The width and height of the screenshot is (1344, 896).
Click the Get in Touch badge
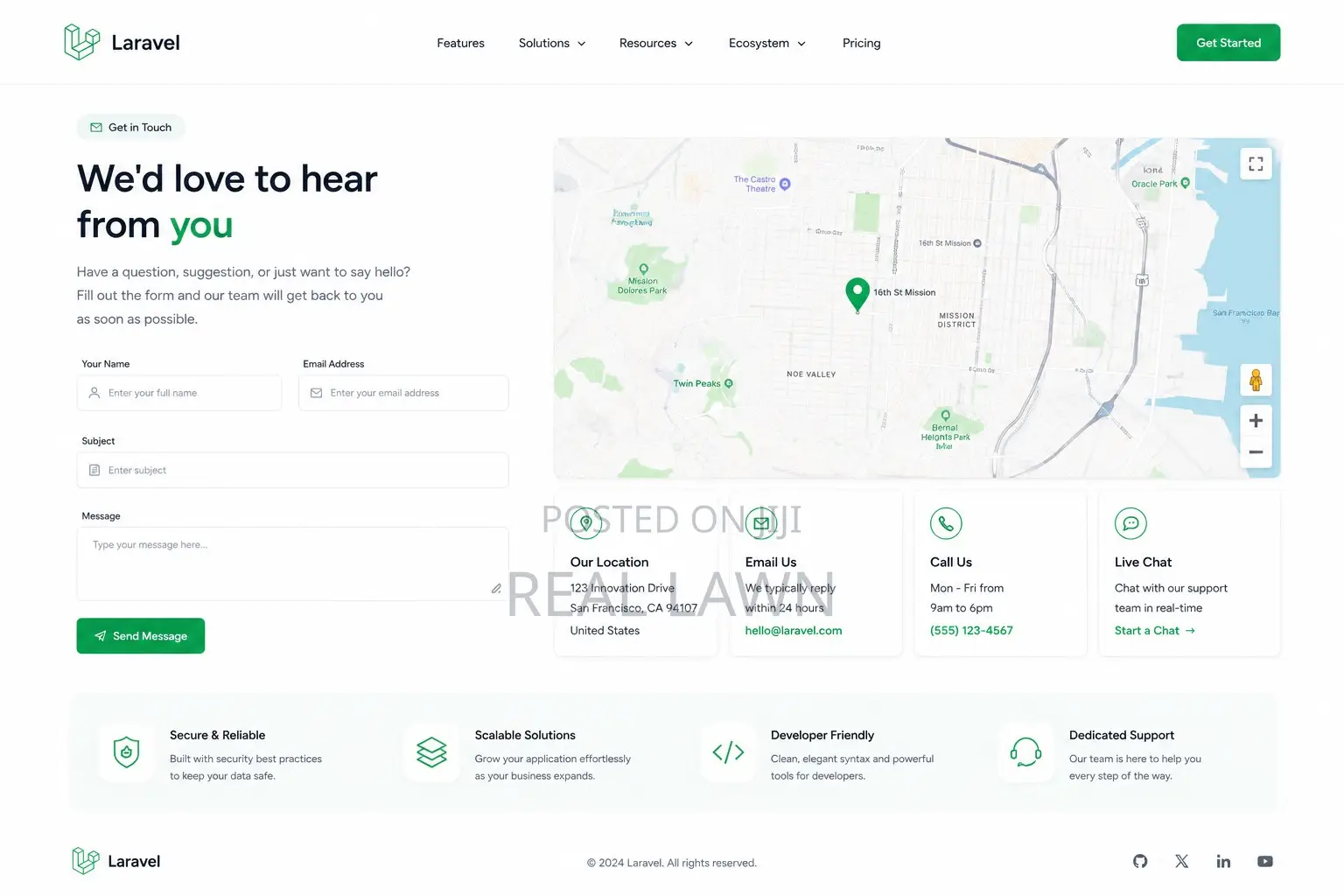(131, 127)
